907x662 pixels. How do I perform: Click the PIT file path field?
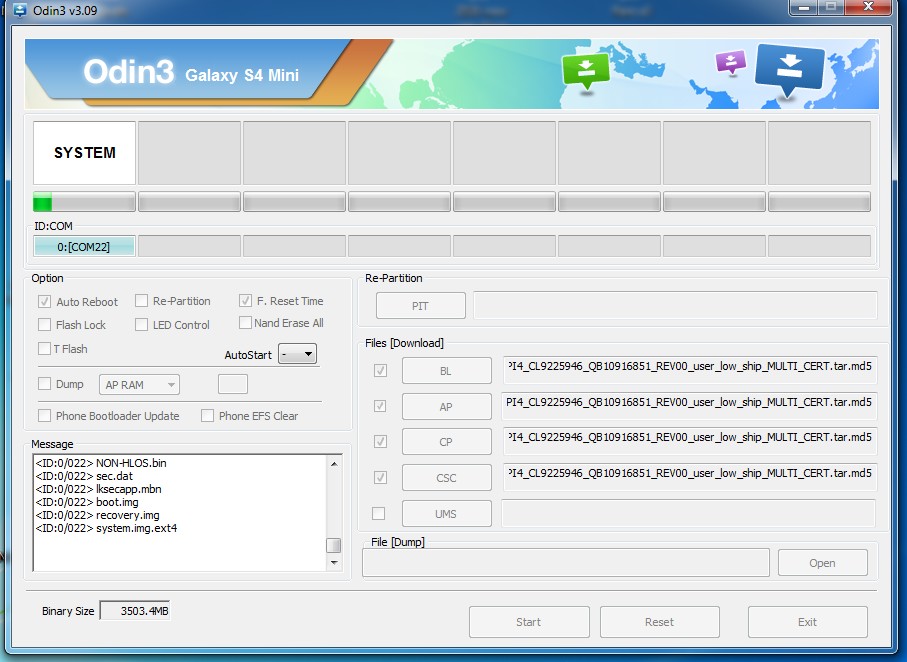click(x=675, y=306)
